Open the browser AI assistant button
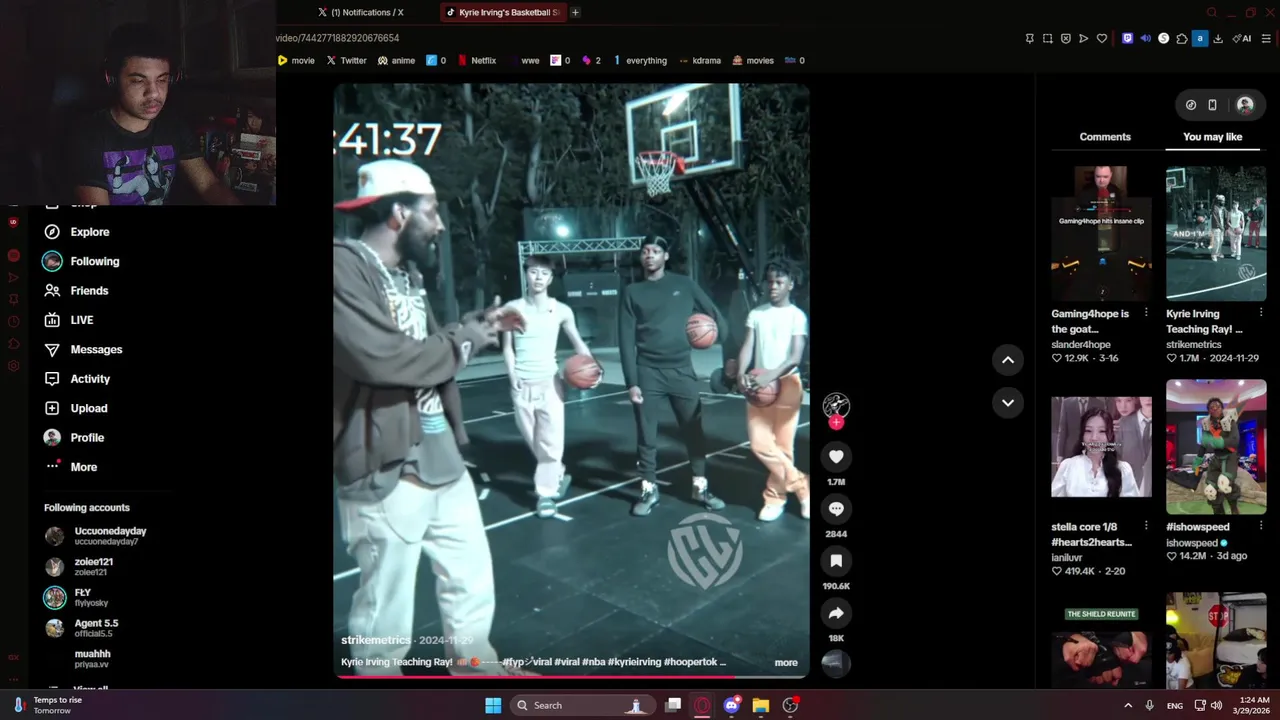The width and height of the screenshot is (1280, 720). pos(1243,38)
